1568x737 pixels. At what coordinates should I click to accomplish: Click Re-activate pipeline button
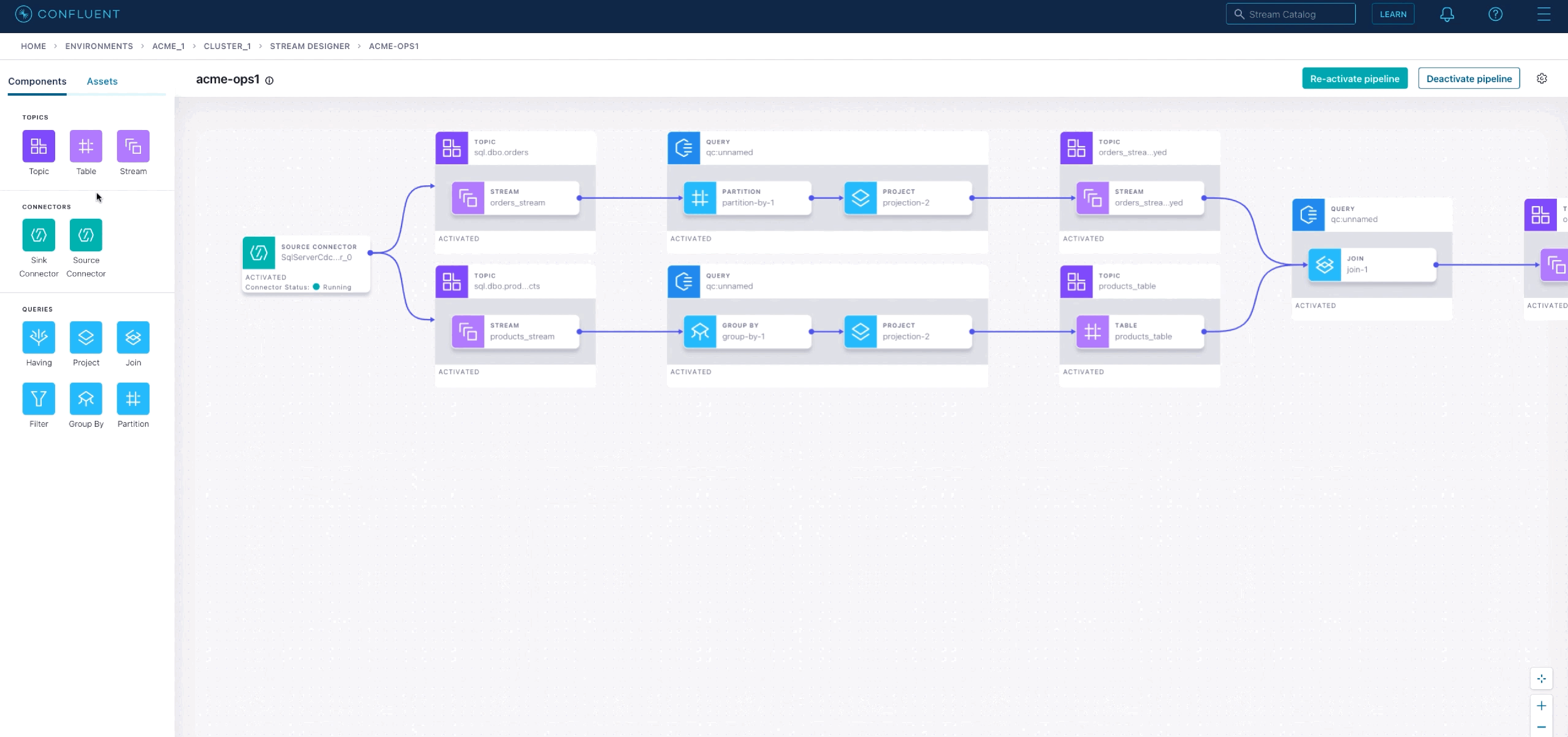pos(1355,78)
